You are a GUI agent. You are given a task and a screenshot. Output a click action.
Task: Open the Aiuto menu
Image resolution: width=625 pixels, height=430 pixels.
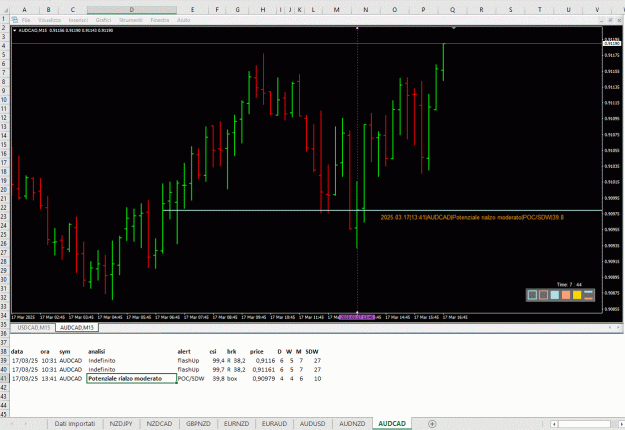click(x=183, y=20)
